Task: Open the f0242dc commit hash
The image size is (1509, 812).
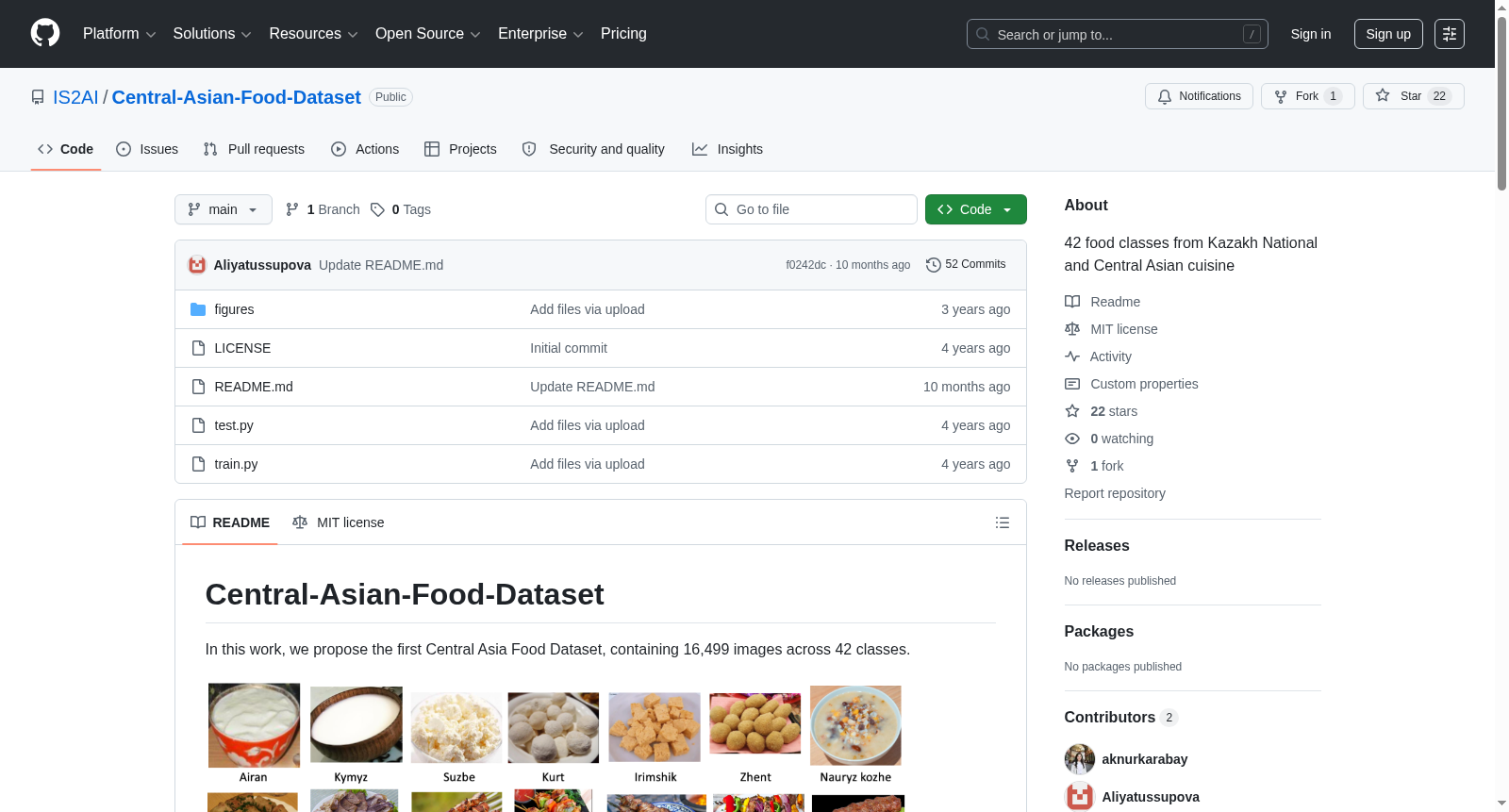Action: 805,265
